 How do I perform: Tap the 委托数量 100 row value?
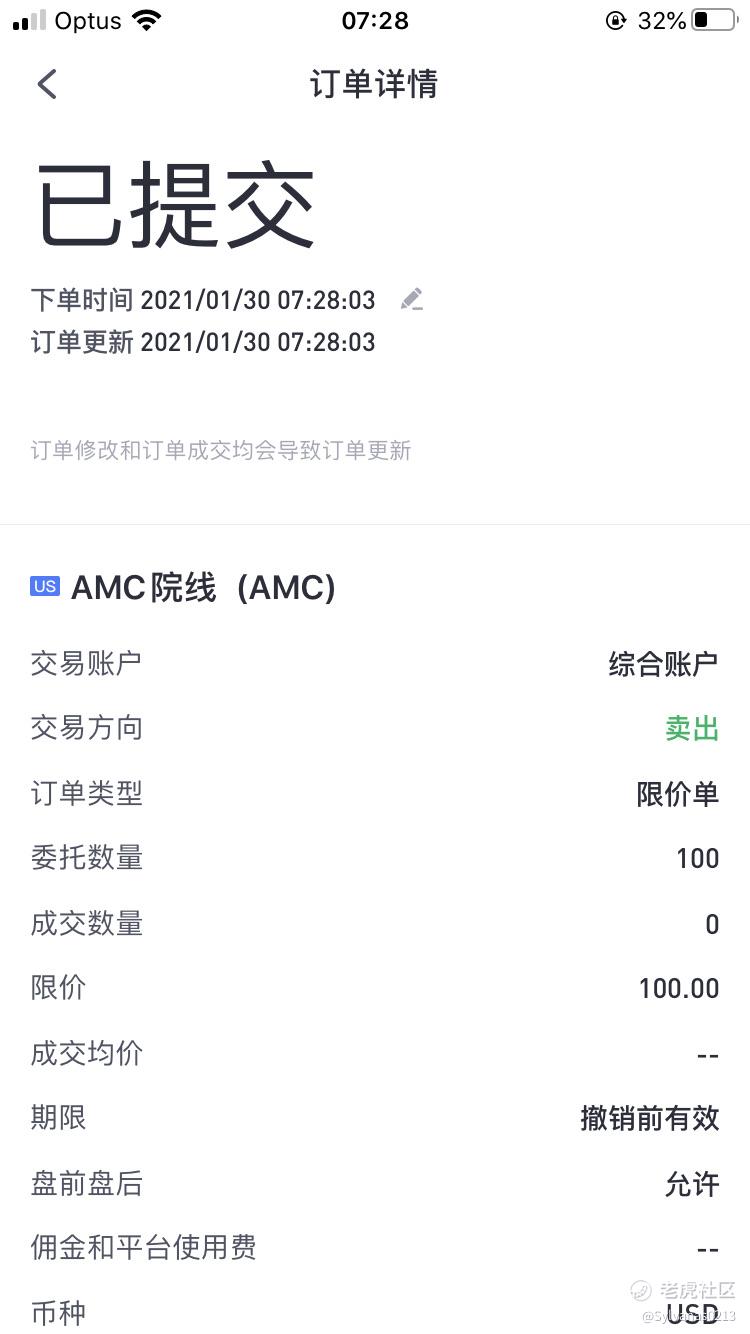point(697,858)
